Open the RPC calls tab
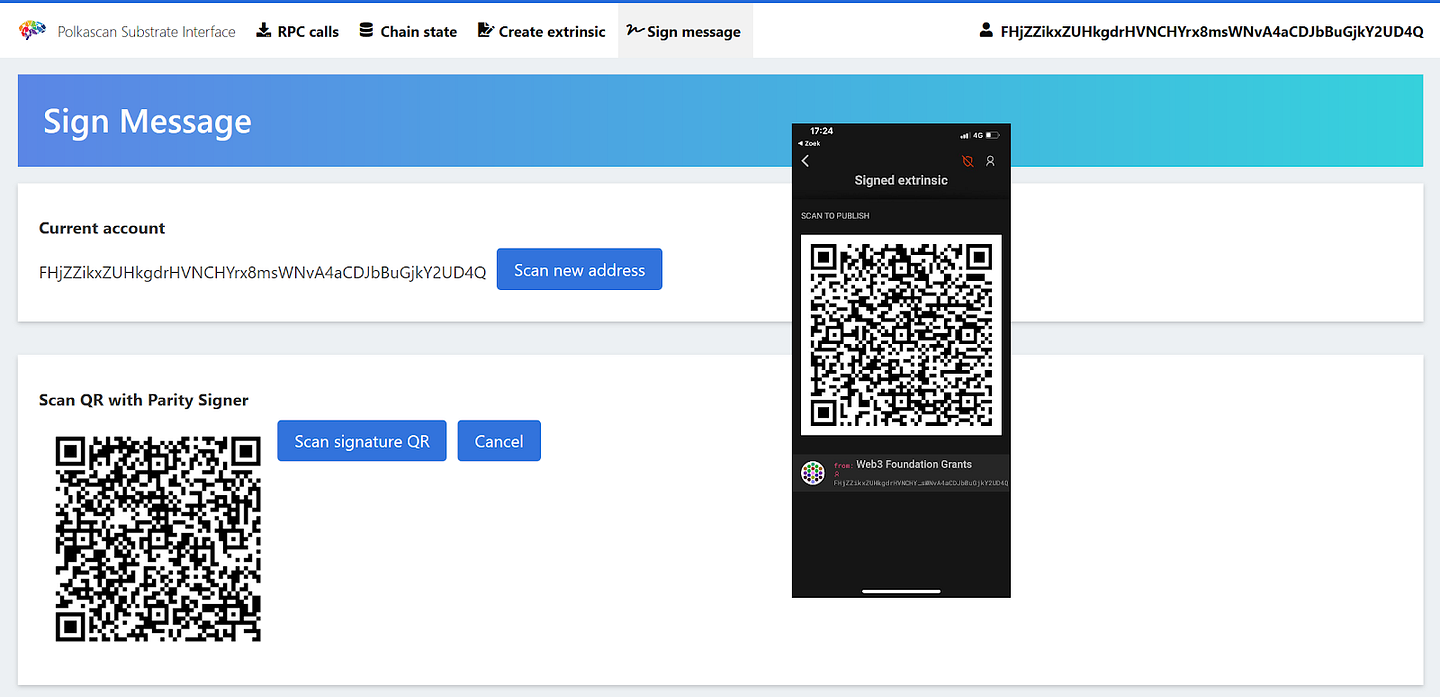The image size is (1440, 697). click(x=298, y=31)
